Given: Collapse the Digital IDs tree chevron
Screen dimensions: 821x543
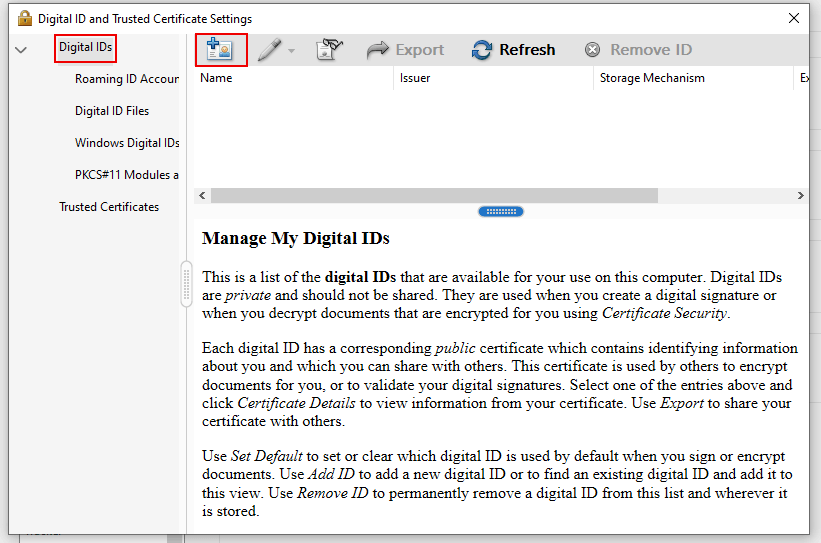Looking at the screenshot, I should pyautogui.click(x=21, y=50).
